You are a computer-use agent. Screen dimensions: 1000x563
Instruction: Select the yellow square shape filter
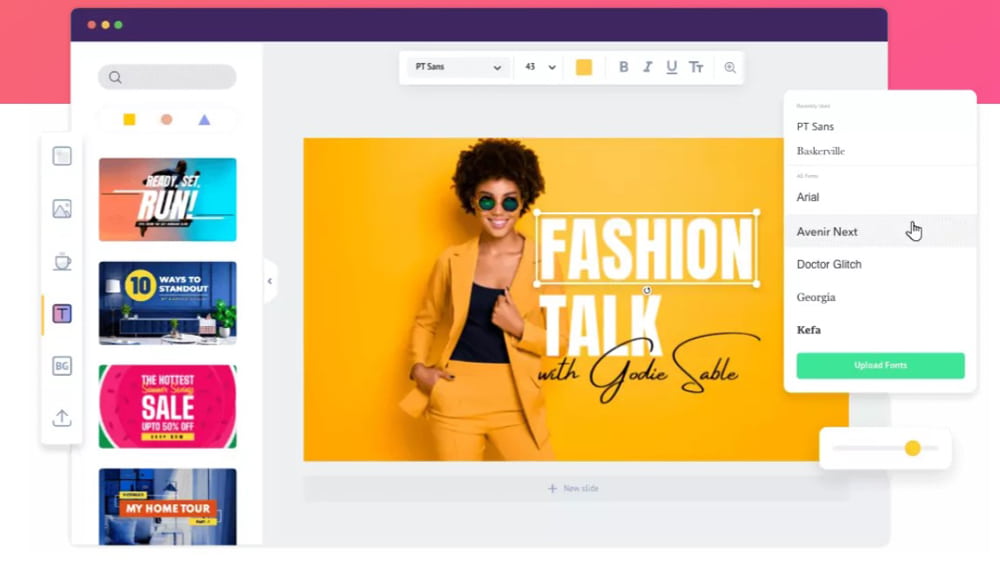click(129, 119)
